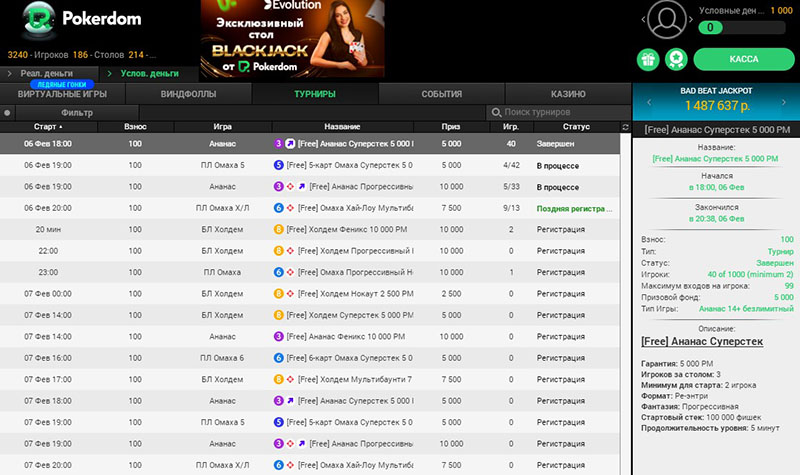Select the 20 мин Холдем Феникс 10 000 PM row
The height and width of the screenshot is (475, 800).
(310, 230)
